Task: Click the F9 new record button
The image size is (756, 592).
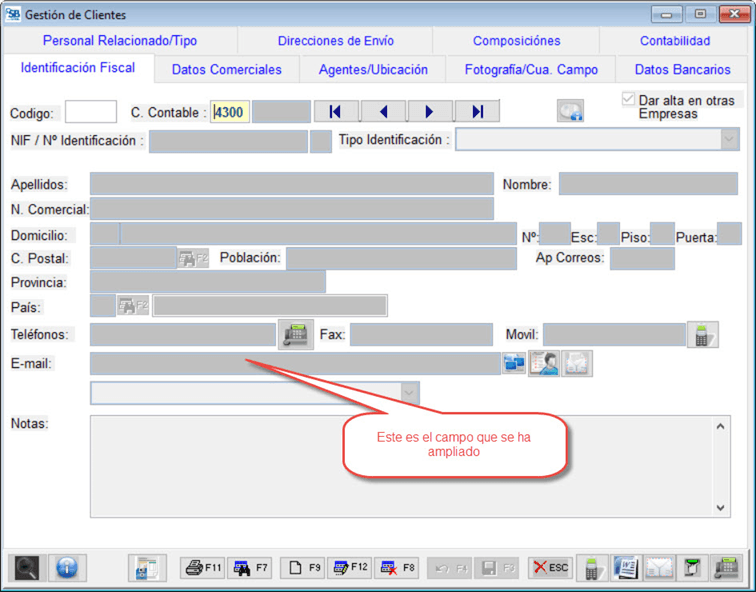Action: tap(302, 568)
